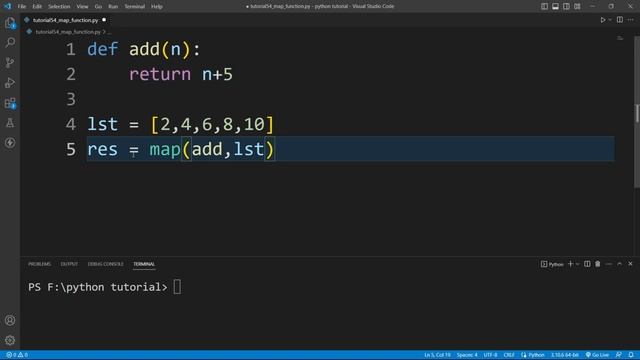
Task: Click the Python terminal profile label
Action: coord(552,264)
